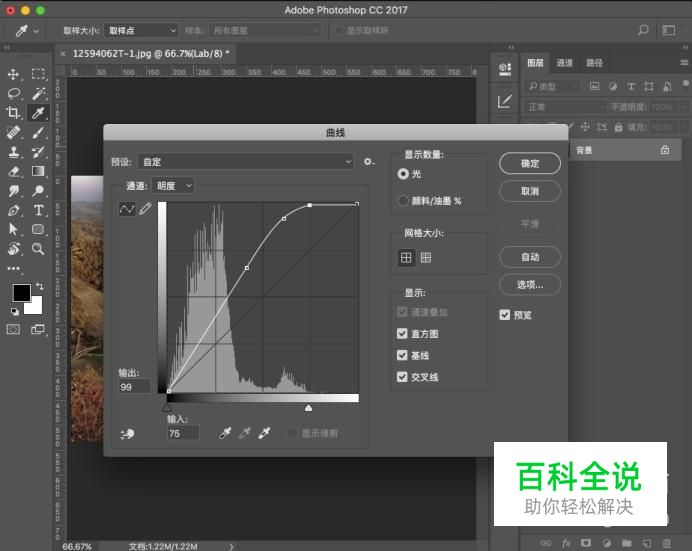692x551 pixels.
Task: Open the Preset dropdown showing 自定
Action: coord(246,161)
